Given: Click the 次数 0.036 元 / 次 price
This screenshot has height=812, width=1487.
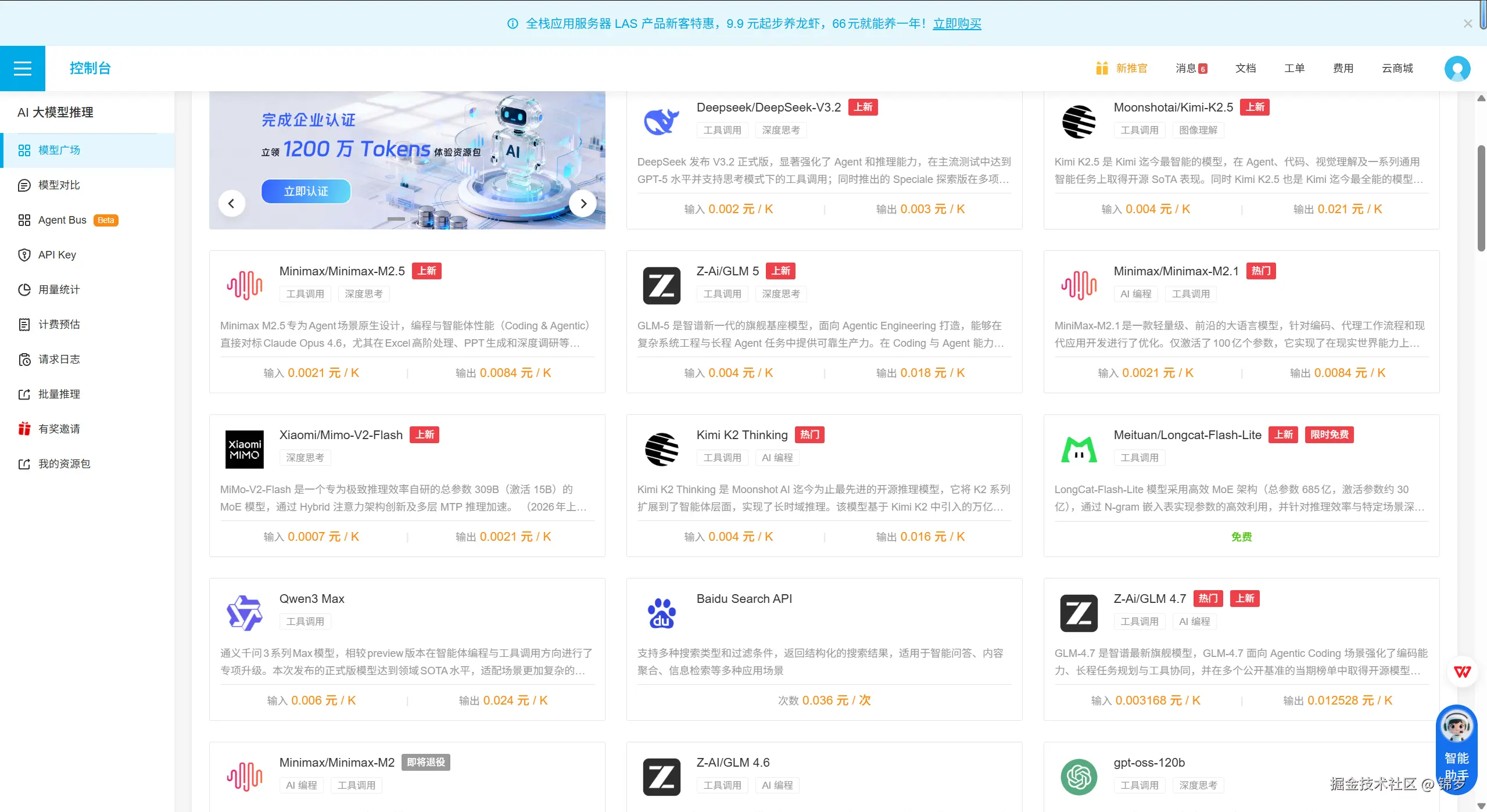Looking at the screenshot, I should [x=824, y=701].
